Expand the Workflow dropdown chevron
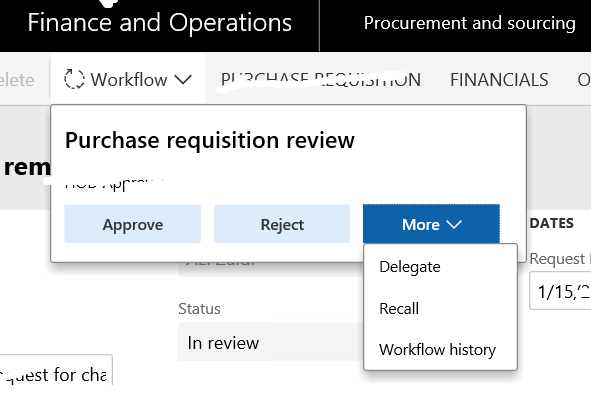 click(183, 80)
